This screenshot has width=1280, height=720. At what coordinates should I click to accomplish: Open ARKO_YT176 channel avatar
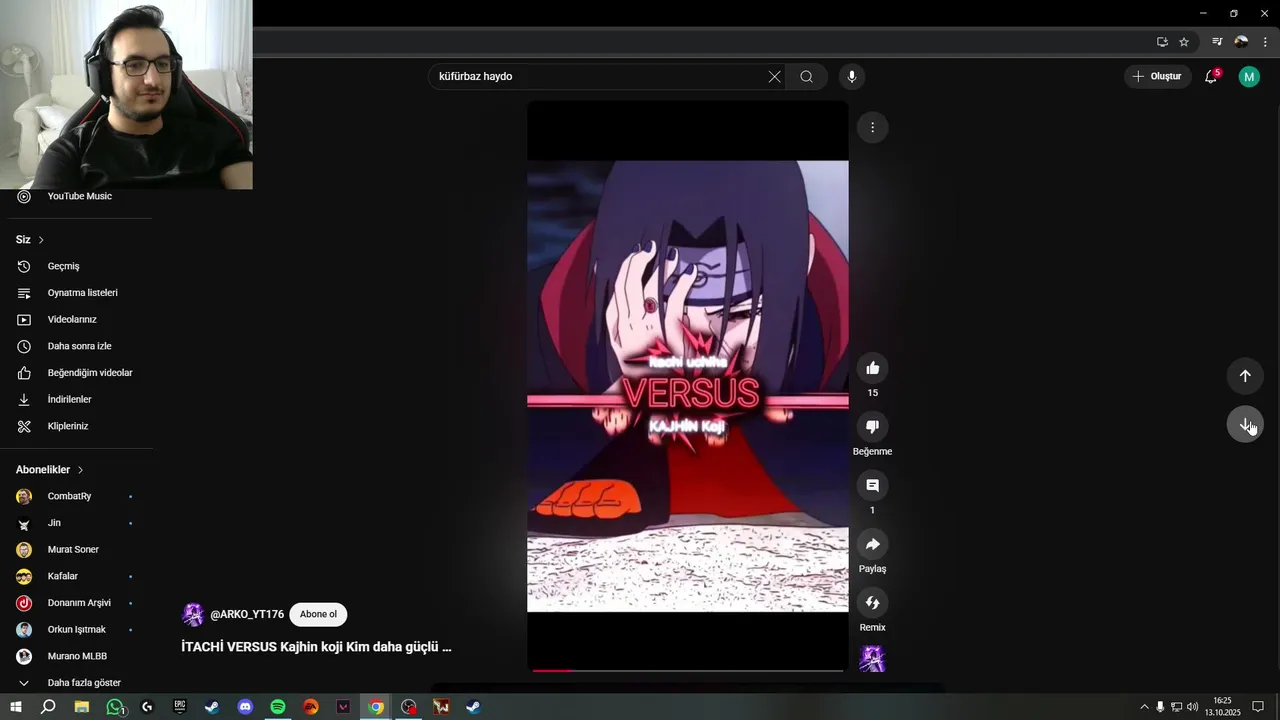click(x=193, y=615)
